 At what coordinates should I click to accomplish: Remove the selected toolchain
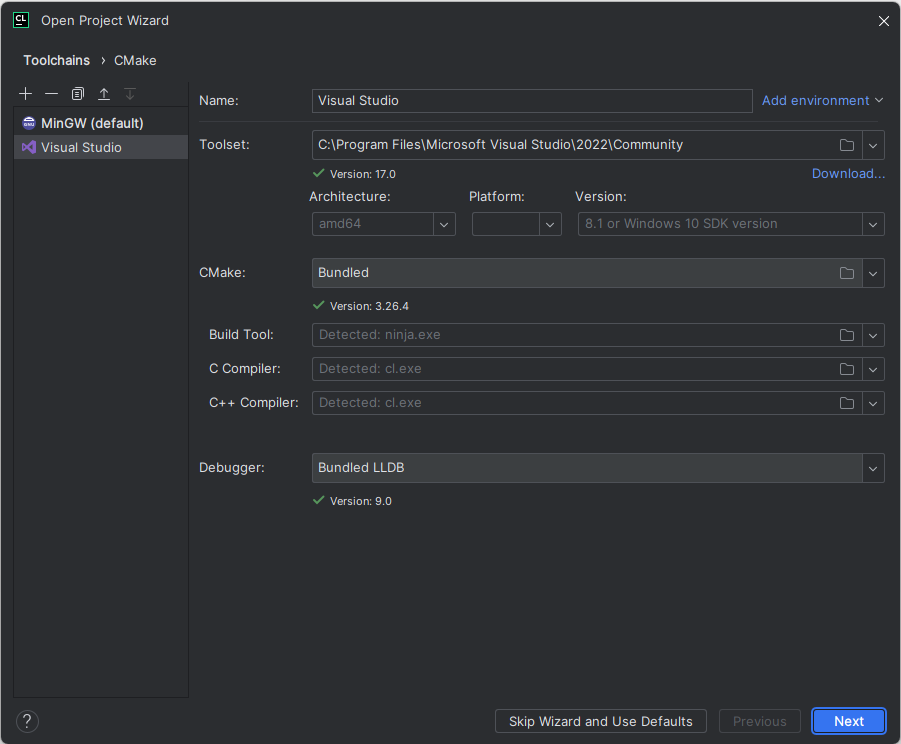[51, 93]
